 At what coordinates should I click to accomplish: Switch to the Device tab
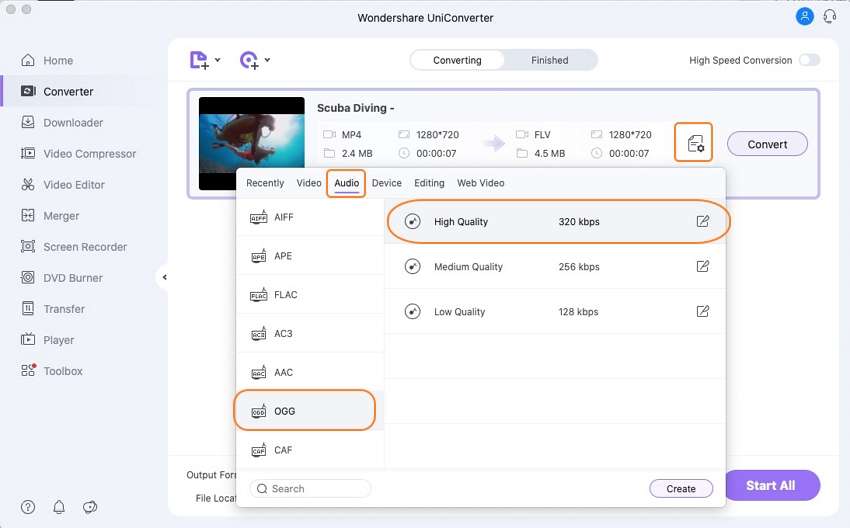(x=386, y=183)
